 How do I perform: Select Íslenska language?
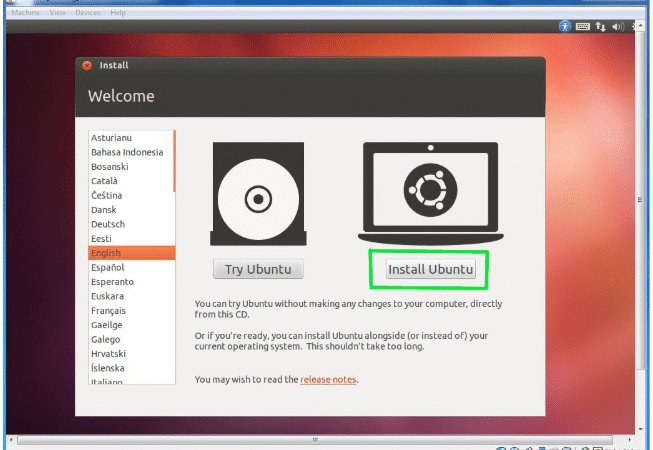click(x=131, y=368)
